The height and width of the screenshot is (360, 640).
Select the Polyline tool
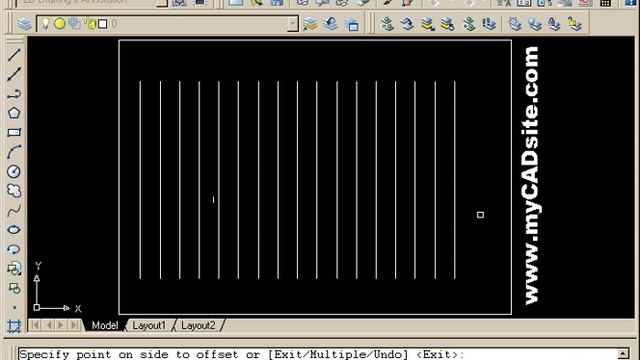click(x=14, y=93)
